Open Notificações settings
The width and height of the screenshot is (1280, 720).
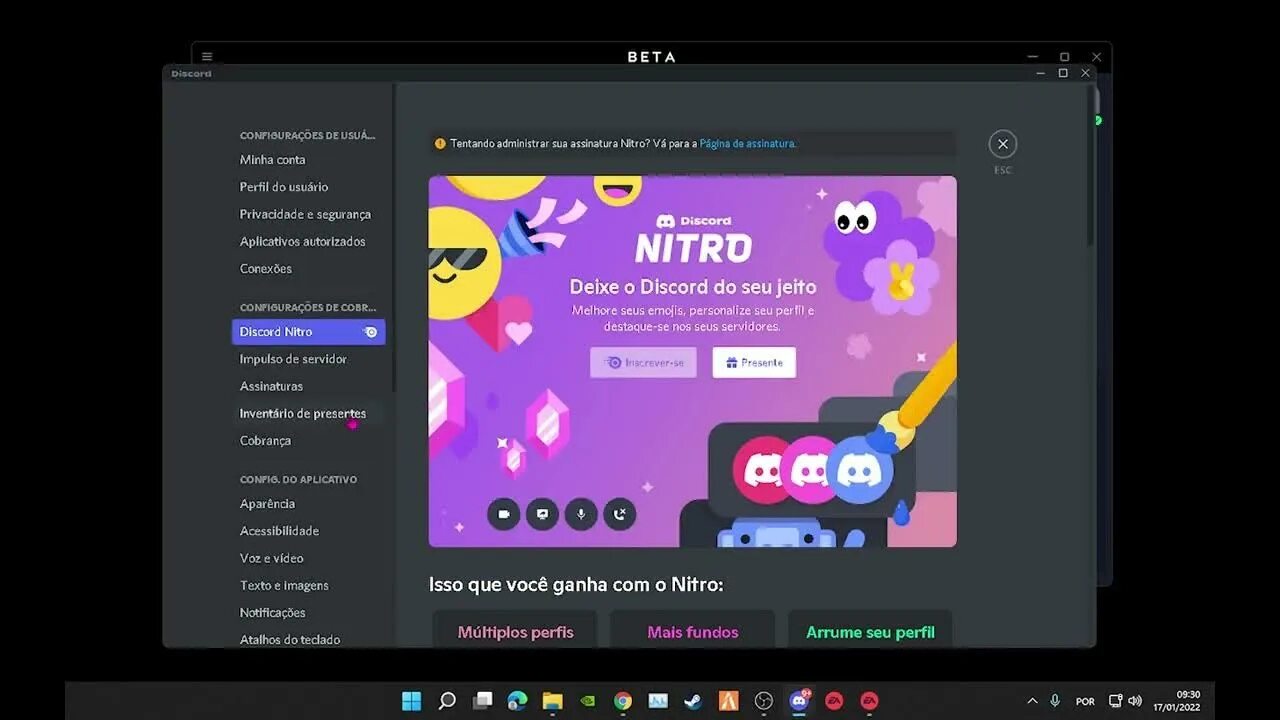pos(308,612)
